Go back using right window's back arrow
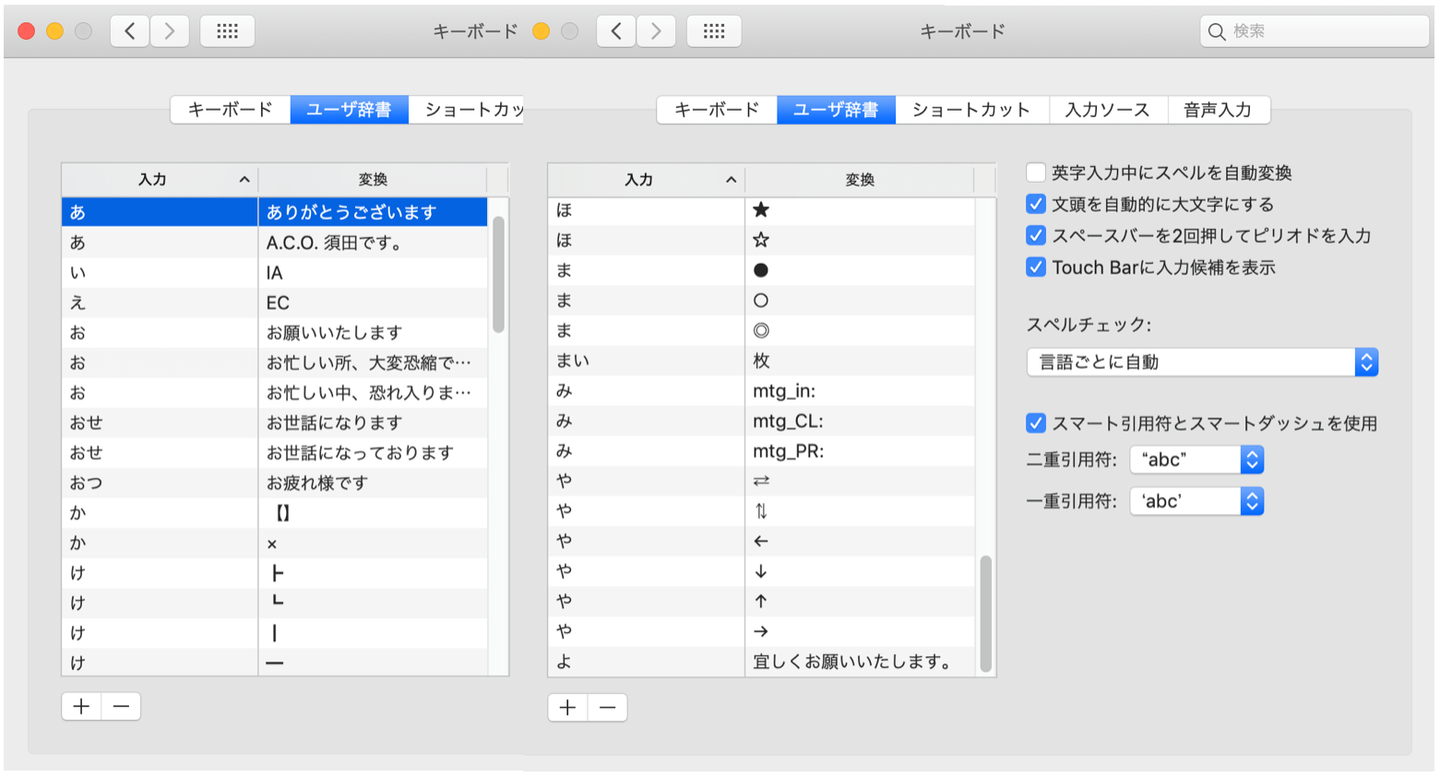Viewport: 1440px width, 777px height. (616, 31)
